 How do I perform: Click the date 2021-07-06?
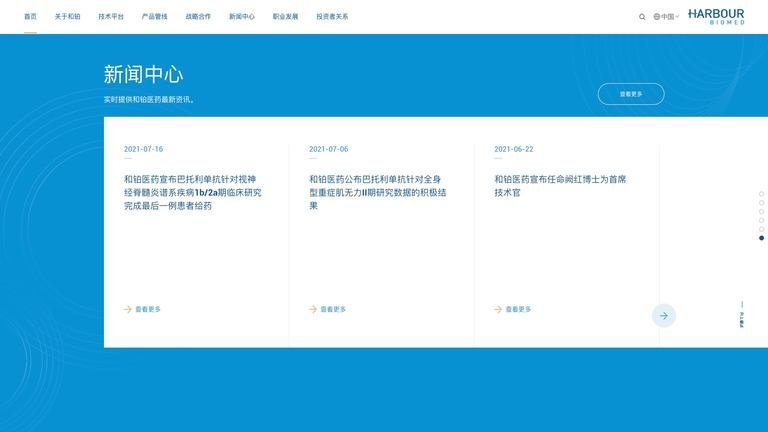coord(329,149)
